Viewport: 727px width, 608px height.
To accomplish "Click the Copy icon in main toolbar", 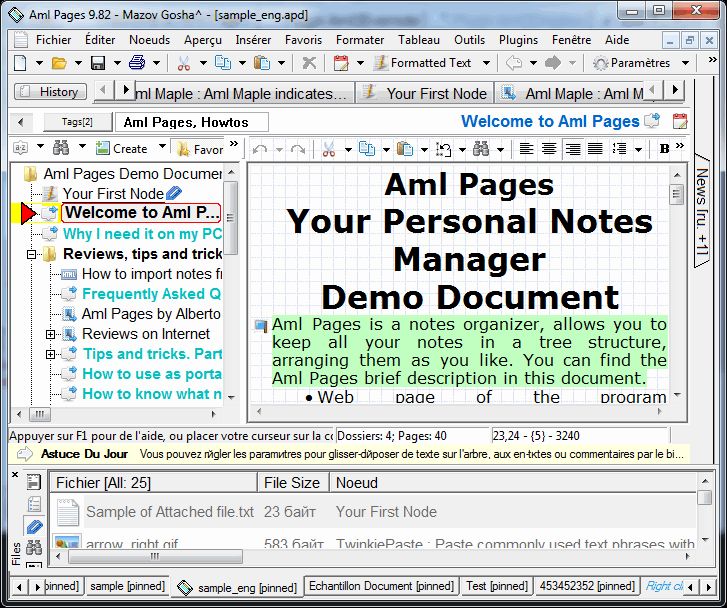I will 223,63.
